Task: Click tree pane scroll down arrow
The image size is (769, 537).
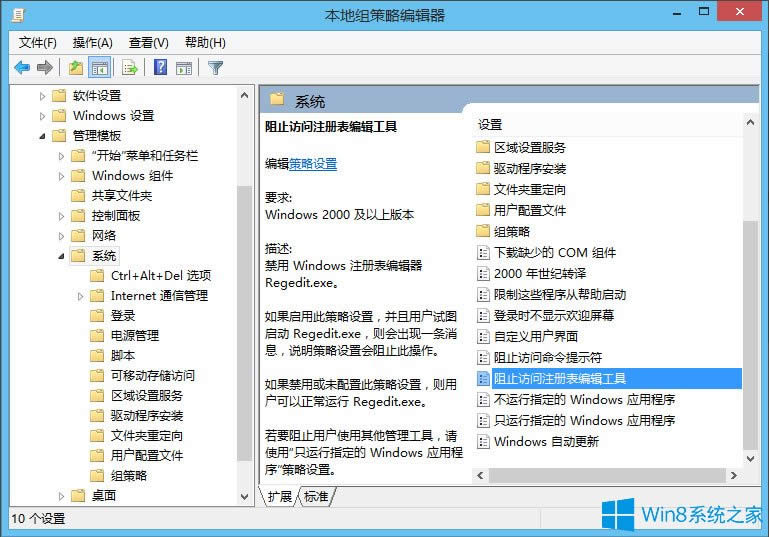Action: pyautogui.click(x=244, y=496)
